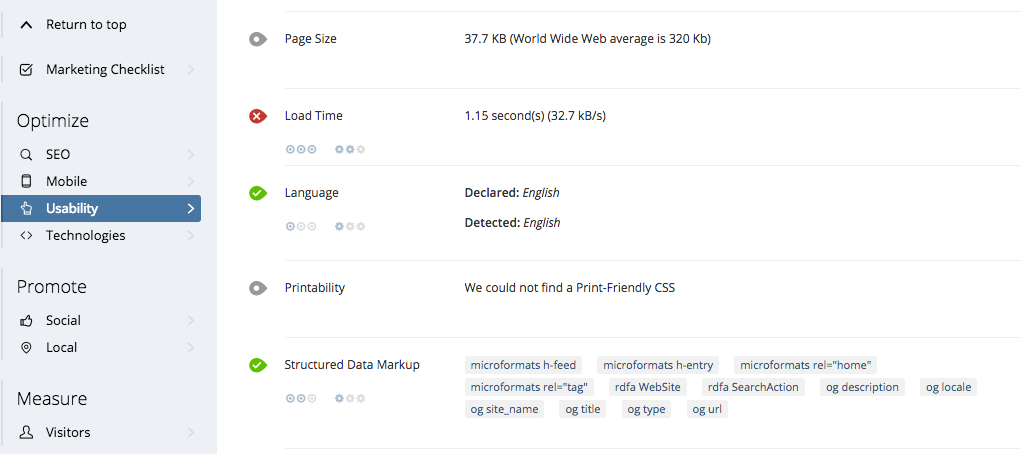This screenshot has width=1020, height=454.
Task: Click the person icon next to Visitors
Action: [x=26, y=432]
